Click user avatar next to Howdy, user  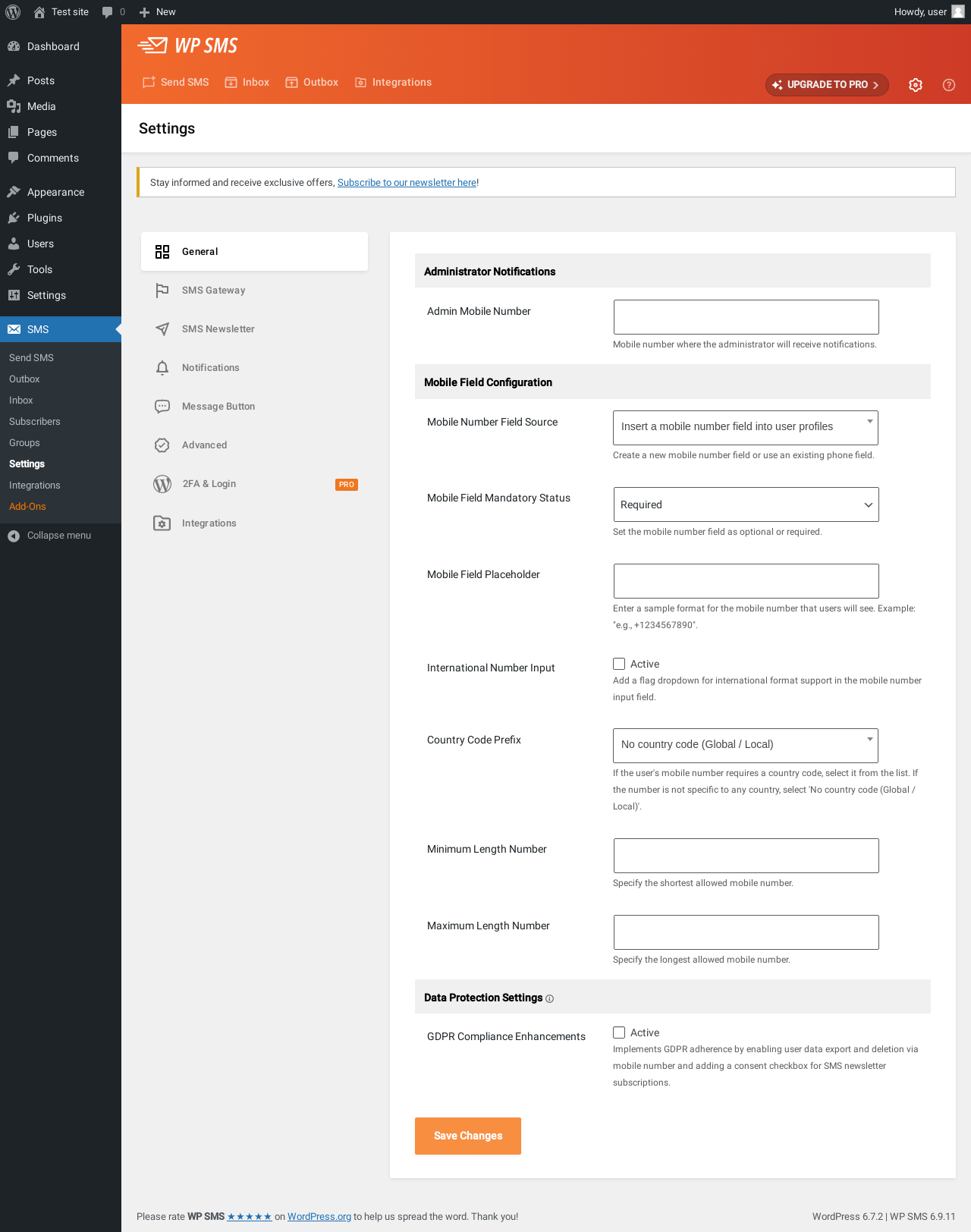[x=958, y=12]
